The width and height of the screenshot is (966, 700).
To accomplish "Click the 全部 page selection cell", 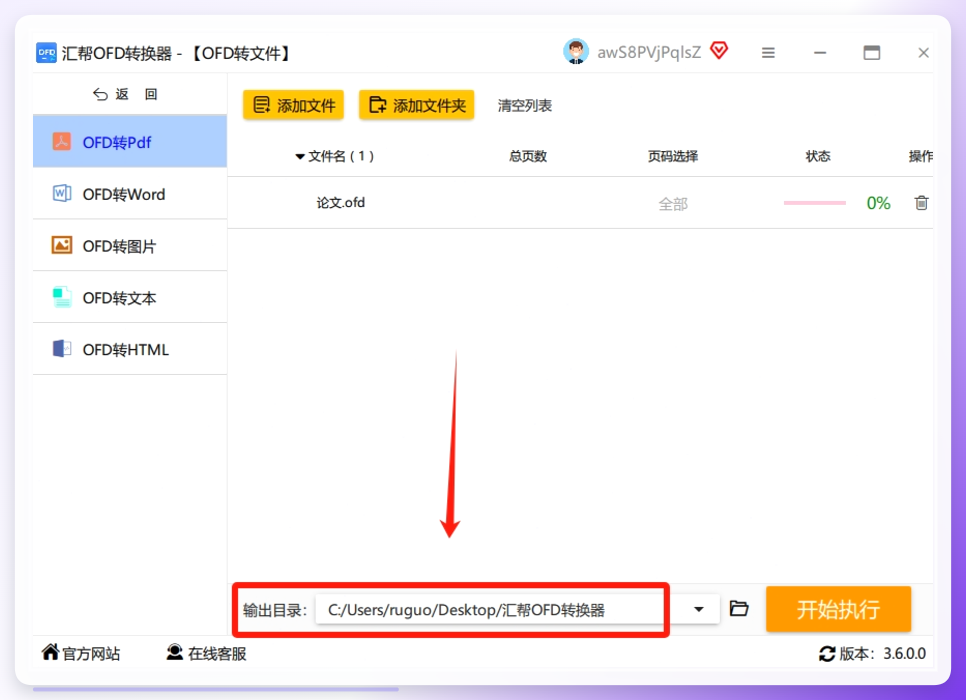I will click(673, 204).
